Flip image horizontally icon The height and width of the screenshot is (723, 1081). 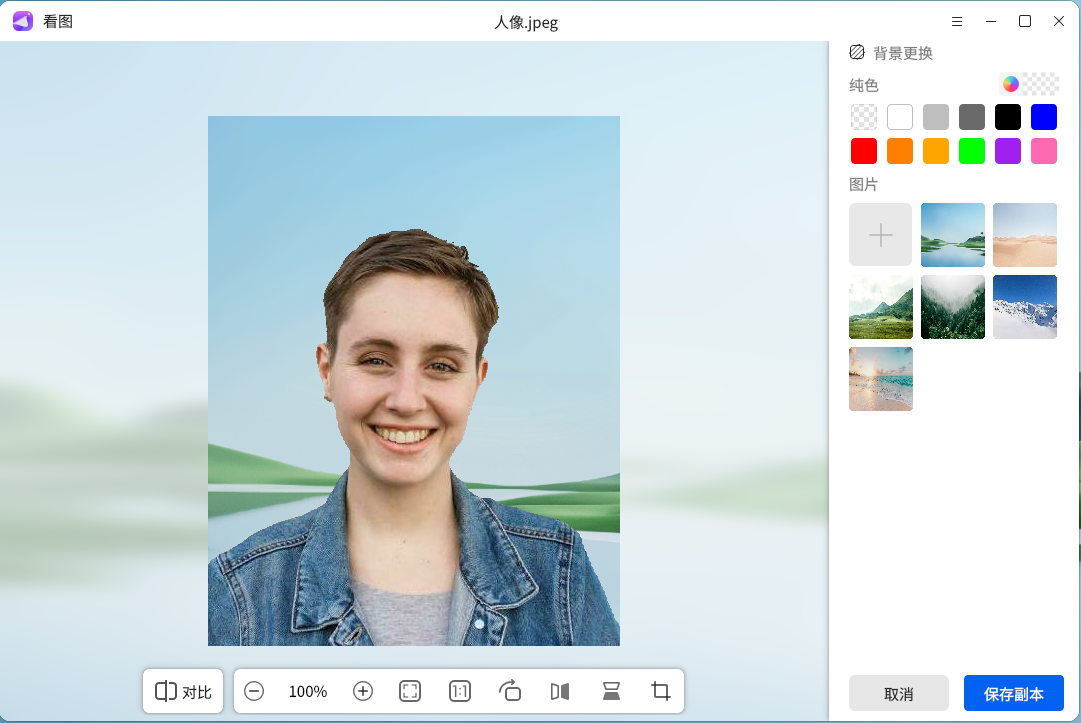[x=560, y=691]
